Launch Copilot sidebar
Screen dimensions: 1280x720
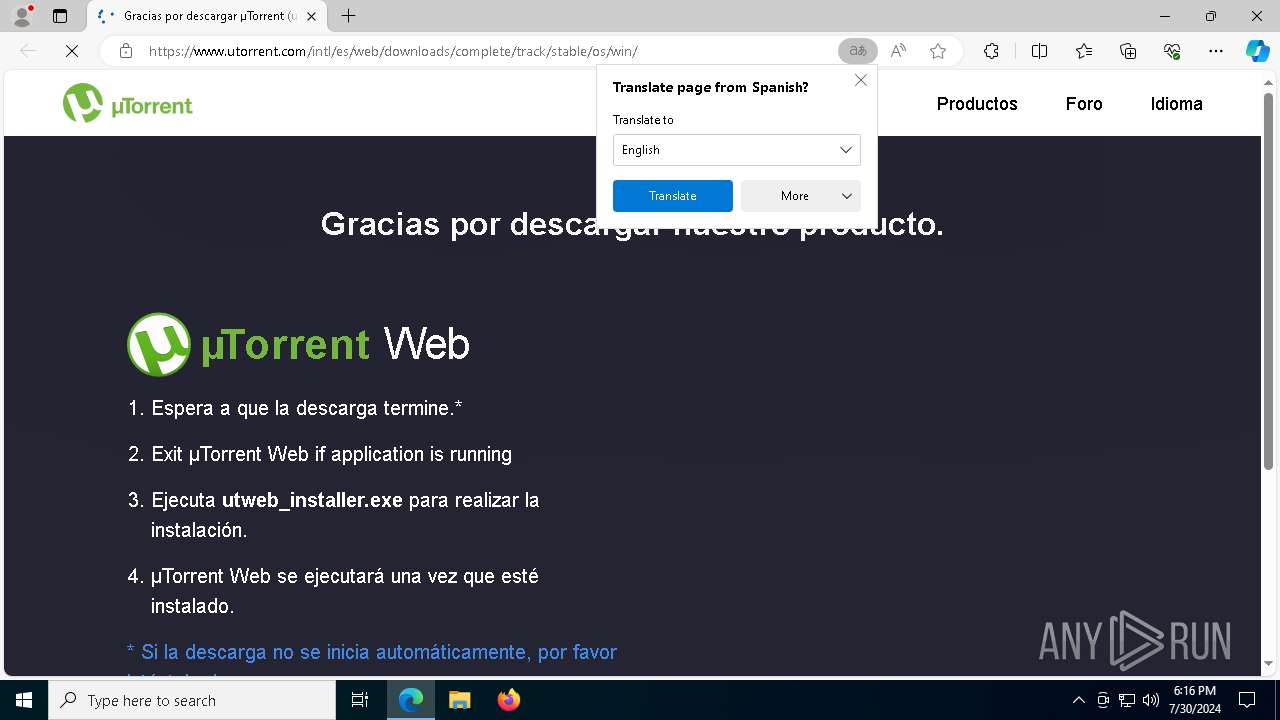(x=1257, y=51)
